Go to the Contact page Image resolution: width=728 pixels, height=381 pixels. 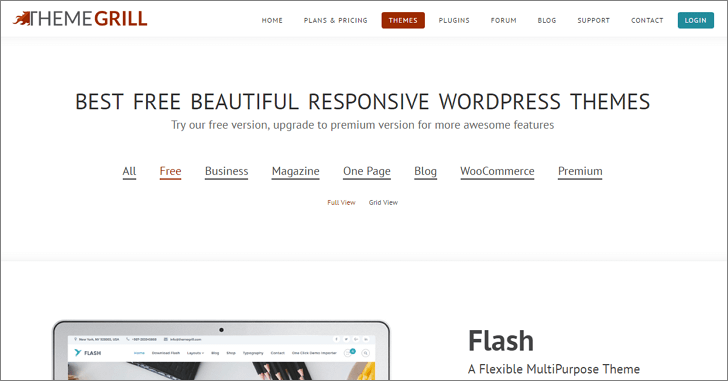point(647,20)
